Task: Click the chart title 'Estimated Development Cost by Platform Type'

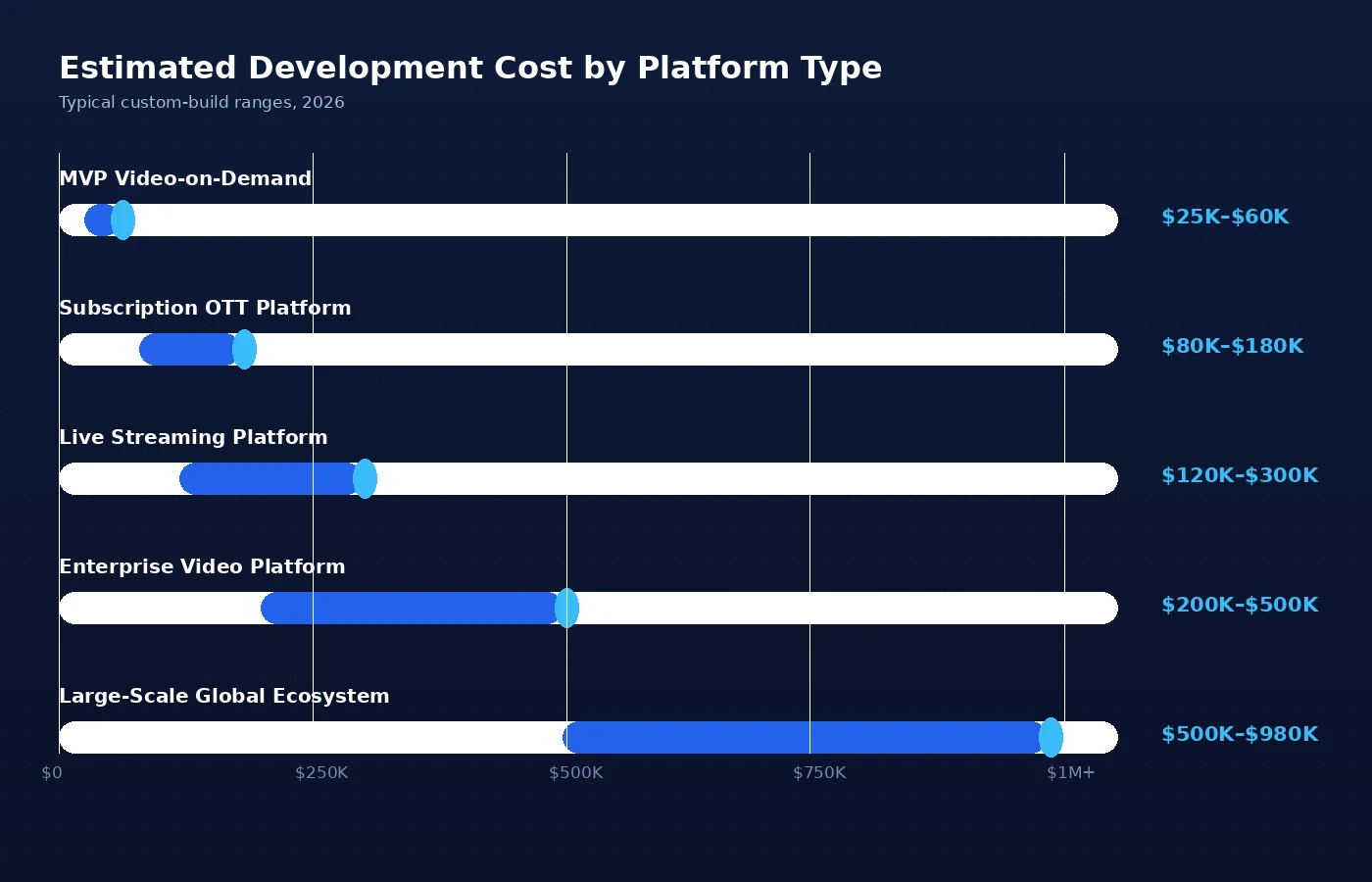Action: [470, 69]
